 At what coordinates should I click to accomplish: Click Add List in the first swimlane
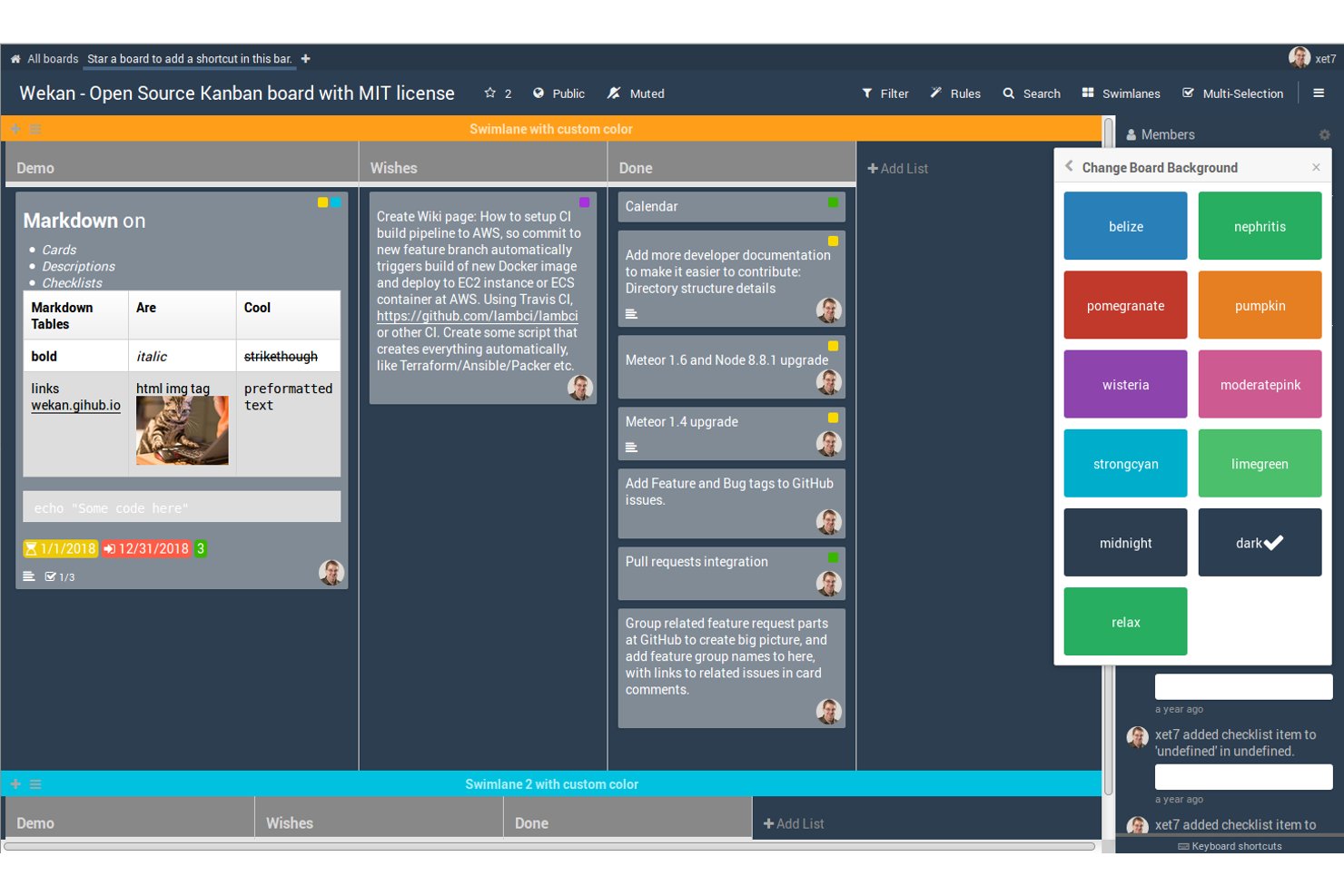pos(897,168)
